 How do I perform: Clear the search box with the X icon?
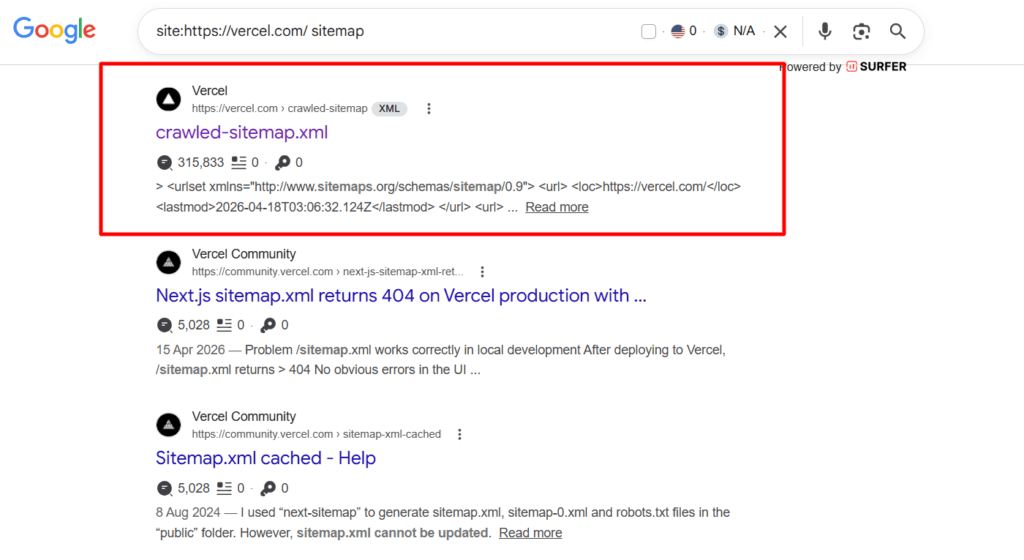[x=780, y=31]
